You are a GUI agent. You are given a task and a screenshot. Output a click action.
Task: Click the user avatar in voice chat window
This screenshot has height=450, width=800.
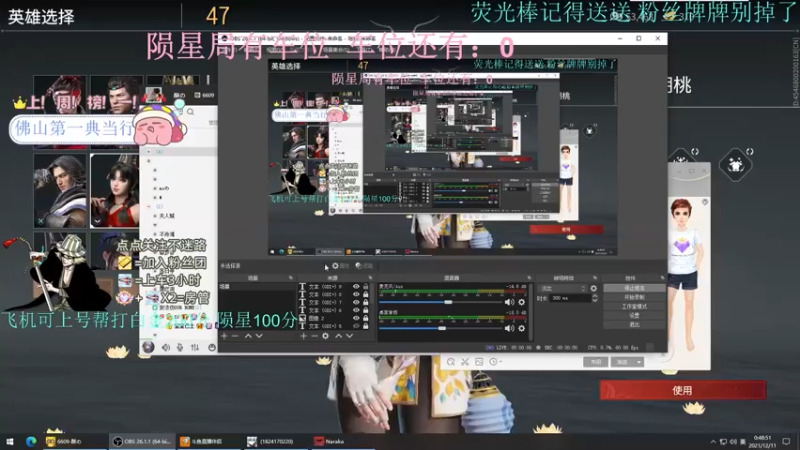(148, 347)
